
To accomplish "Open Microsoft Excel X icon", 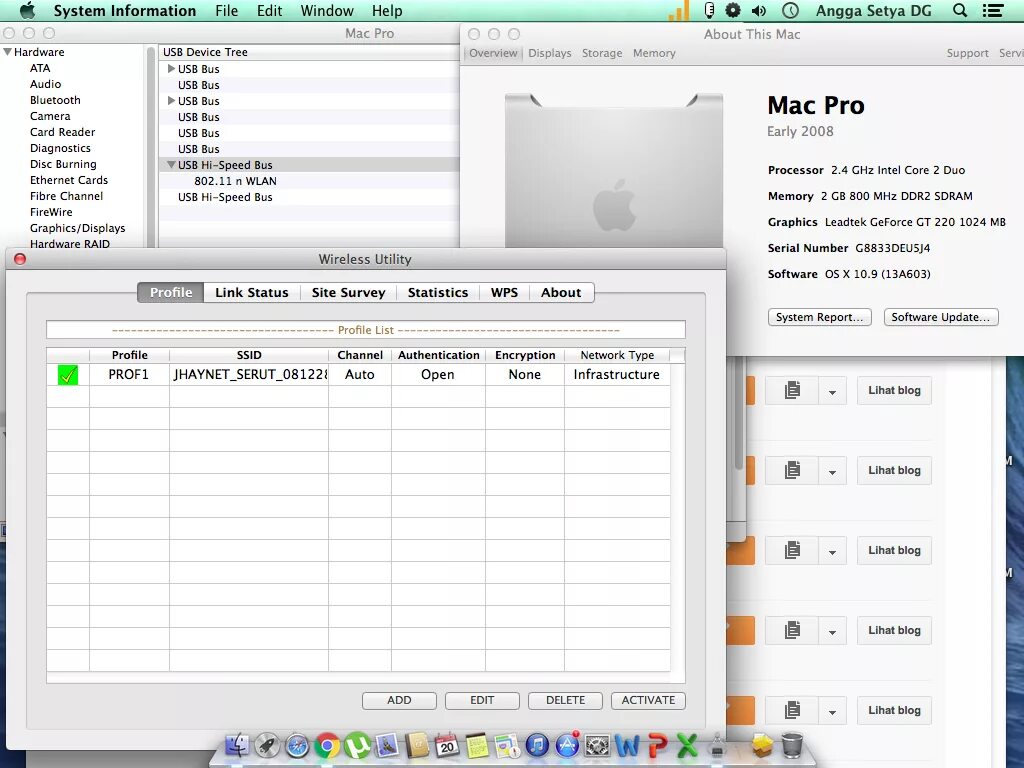I will 687,745.
